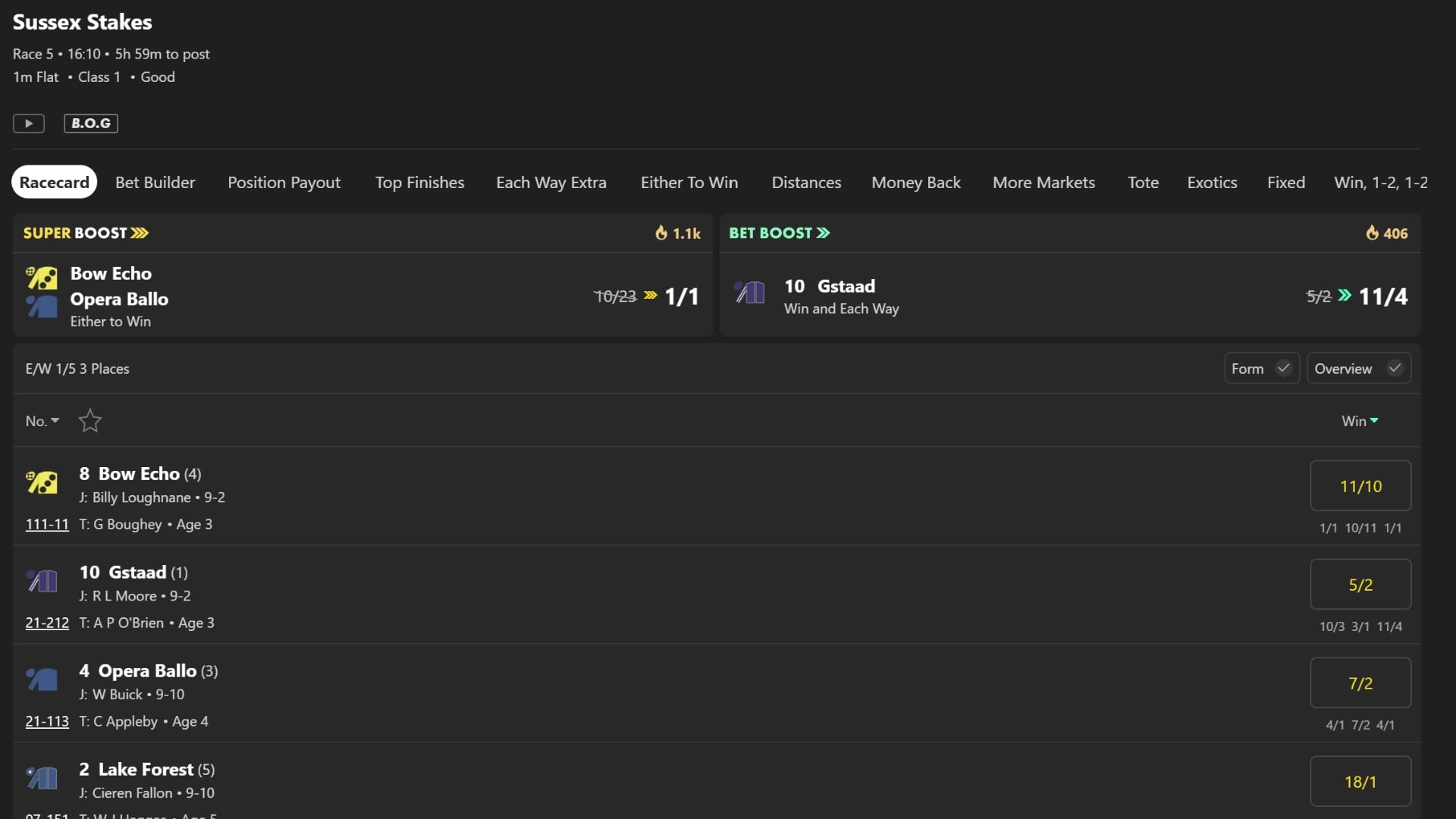The width and height of the screenshot is (1456, 819).
Task: Open Opera Ballo form 21-113 link
Action: tap(47, 721)
